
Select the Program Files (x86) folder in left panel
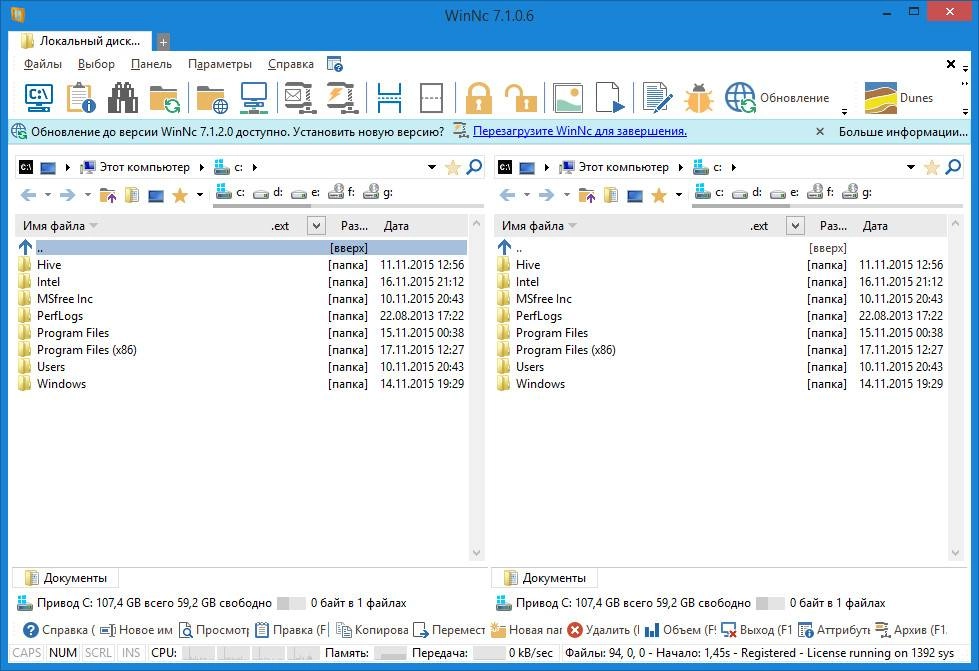pos(242,350)
